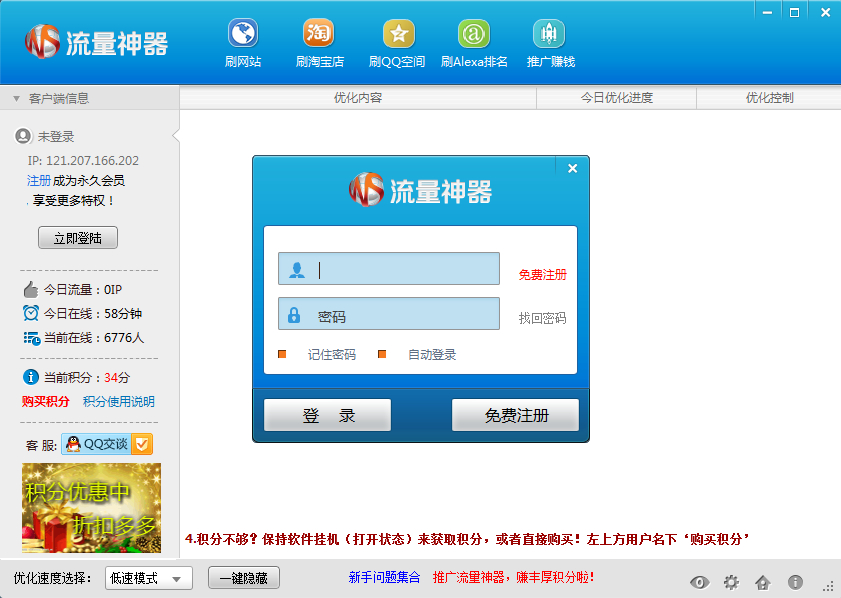Screen dimensions: 841x598
Task: Open the title bar dropdown menu arrow
Action: click(768, 12)
